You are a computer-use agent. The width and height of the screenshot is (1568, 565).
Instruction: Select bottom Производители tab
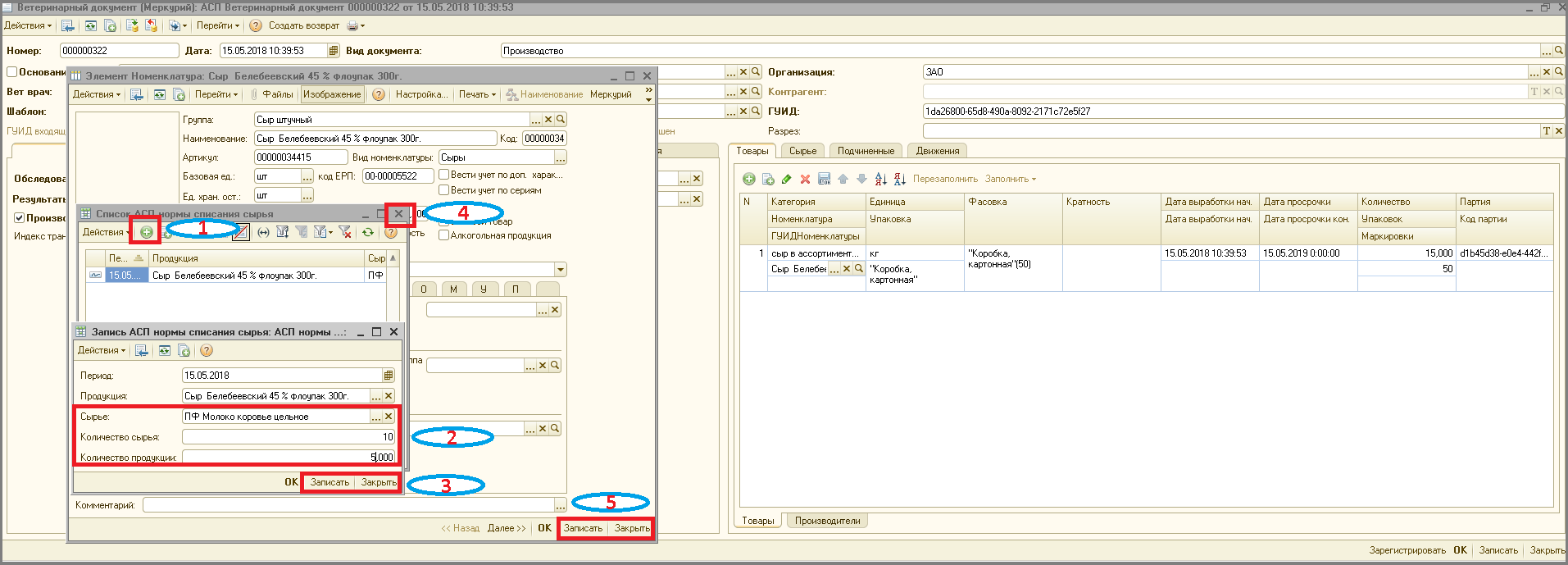pyautogui.click(x=827, y=521)
